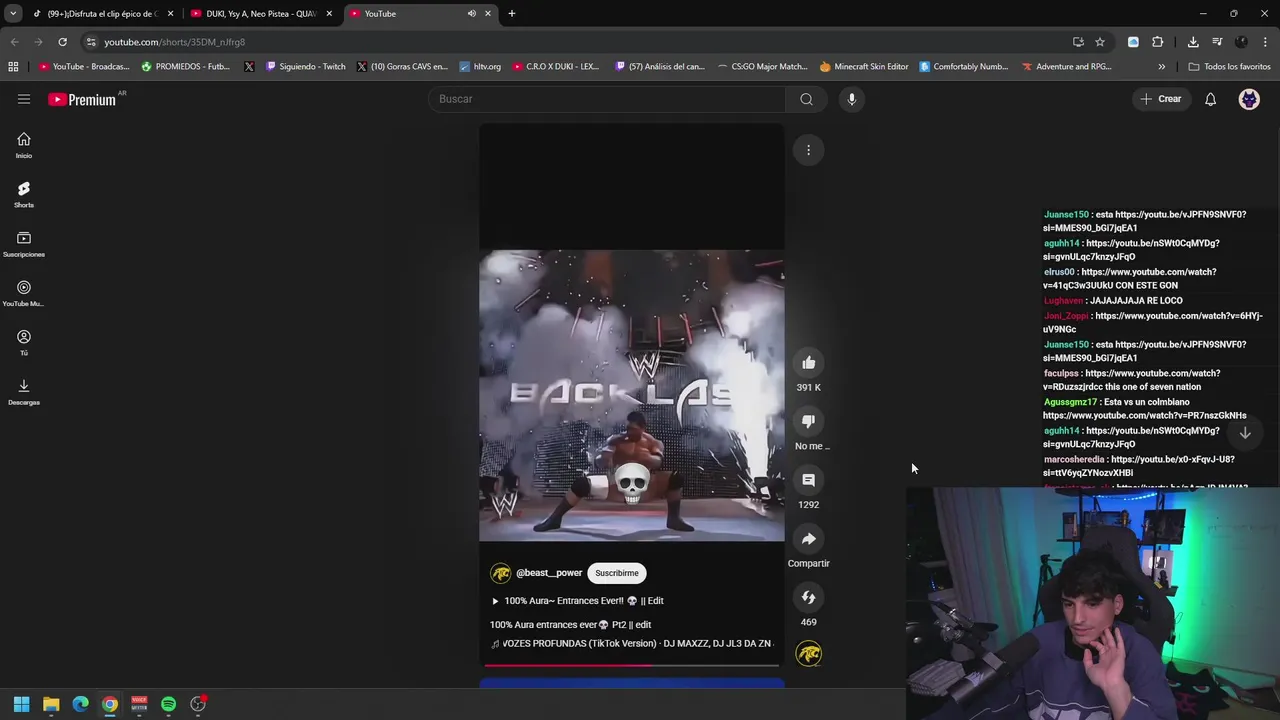Image resolution: width=1280 pixels, height=720 pixels.
Task: Open the comments showing 1292
Action: click(808, 480)
